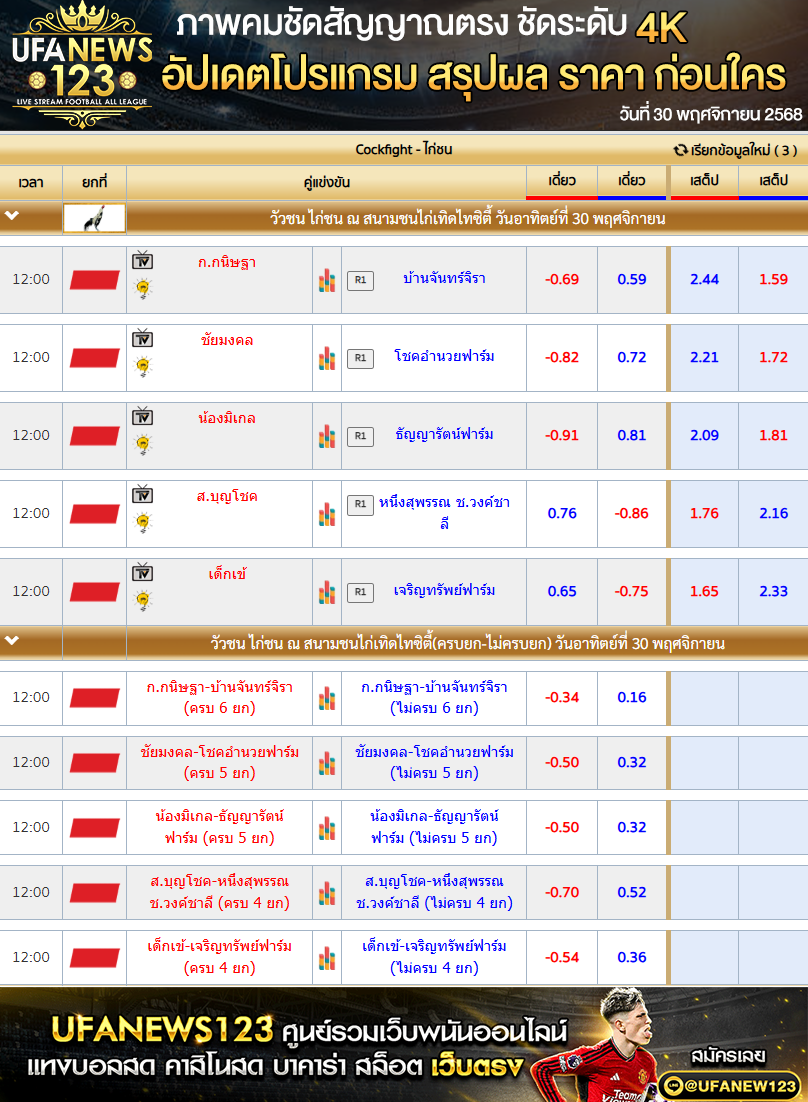Click the red round swatch in ชัยมงคล row
808x1102 pixels.
tap(95, 358)
